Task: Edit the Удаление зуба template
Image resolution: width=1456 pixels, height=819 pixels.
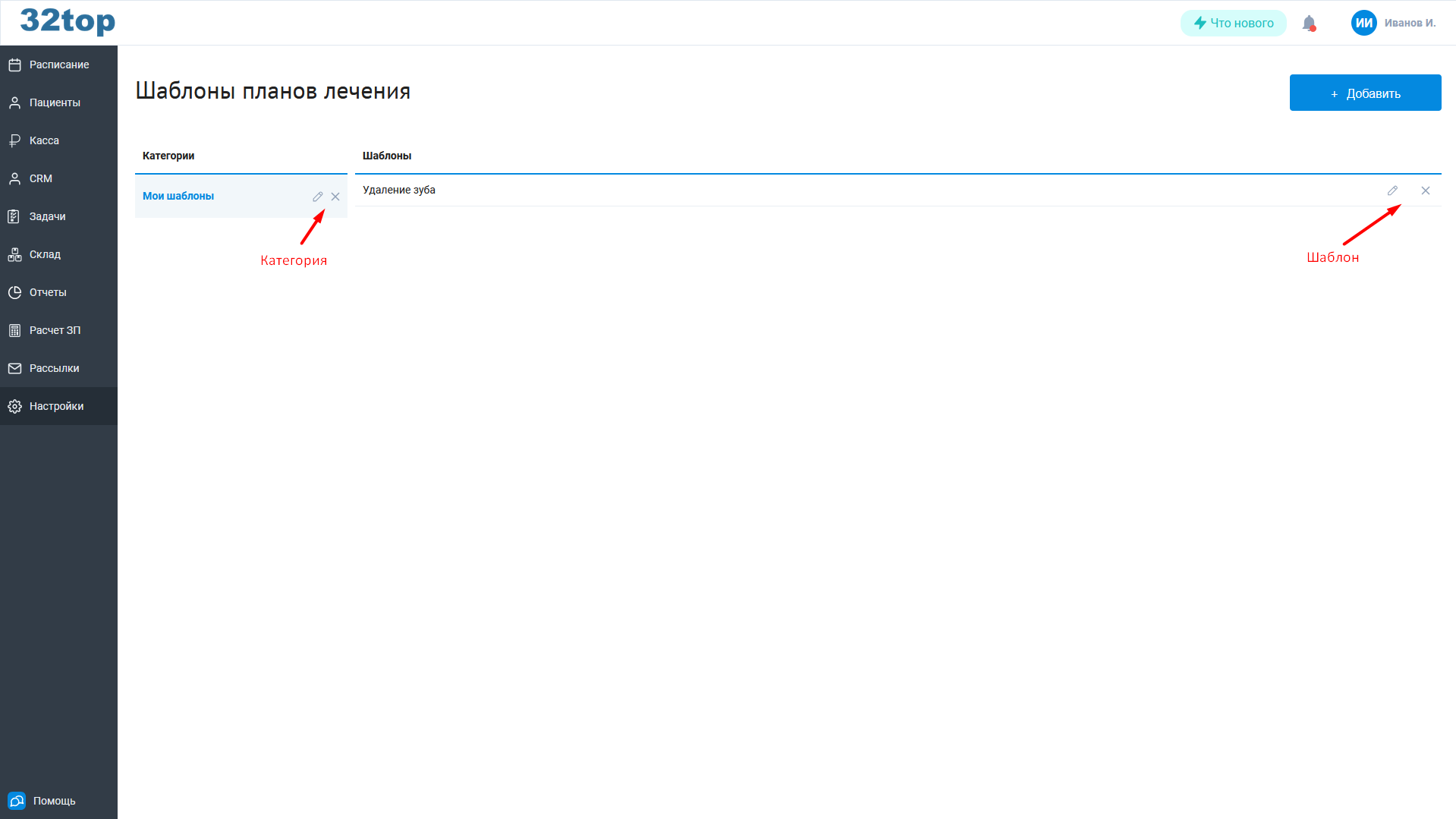Action: [1392, 191]
